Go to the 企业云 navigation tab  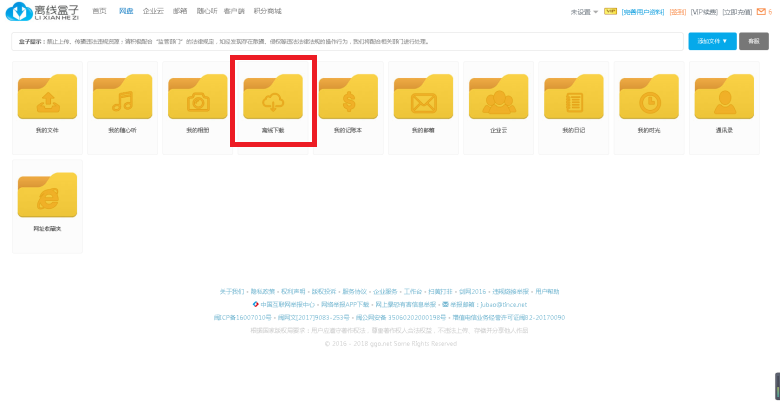pos(152,11)
